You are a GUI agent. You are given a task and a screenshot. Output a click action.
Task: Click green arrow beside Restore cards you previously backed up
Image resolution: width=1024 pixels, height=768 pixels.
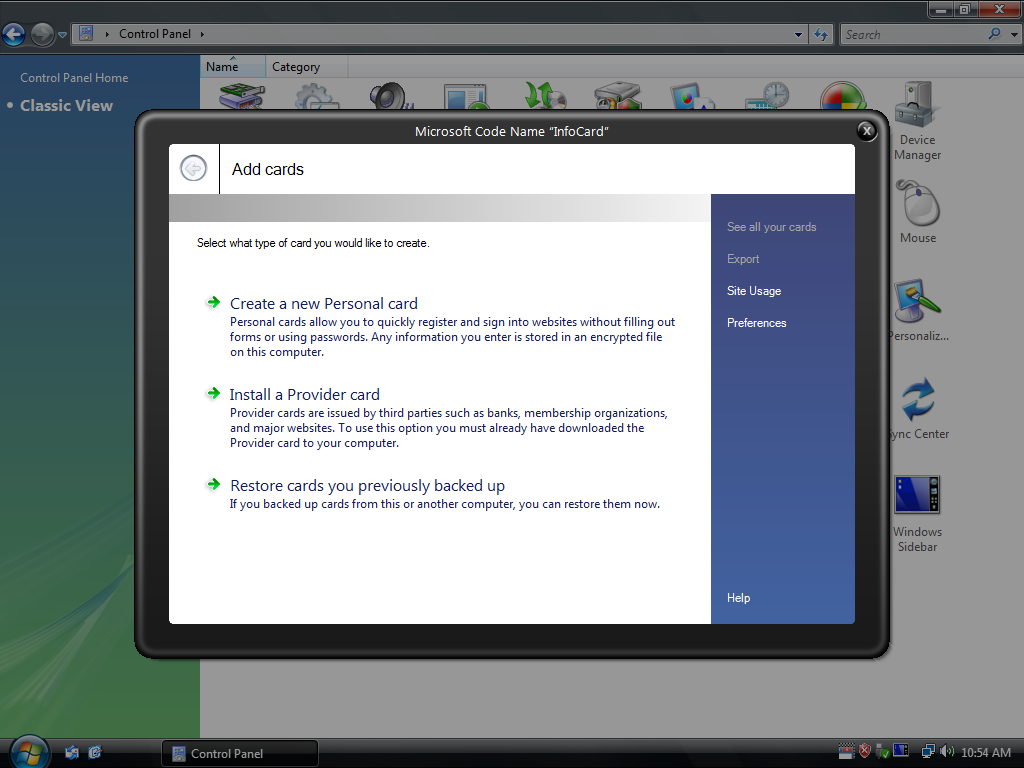coord(213,485)
